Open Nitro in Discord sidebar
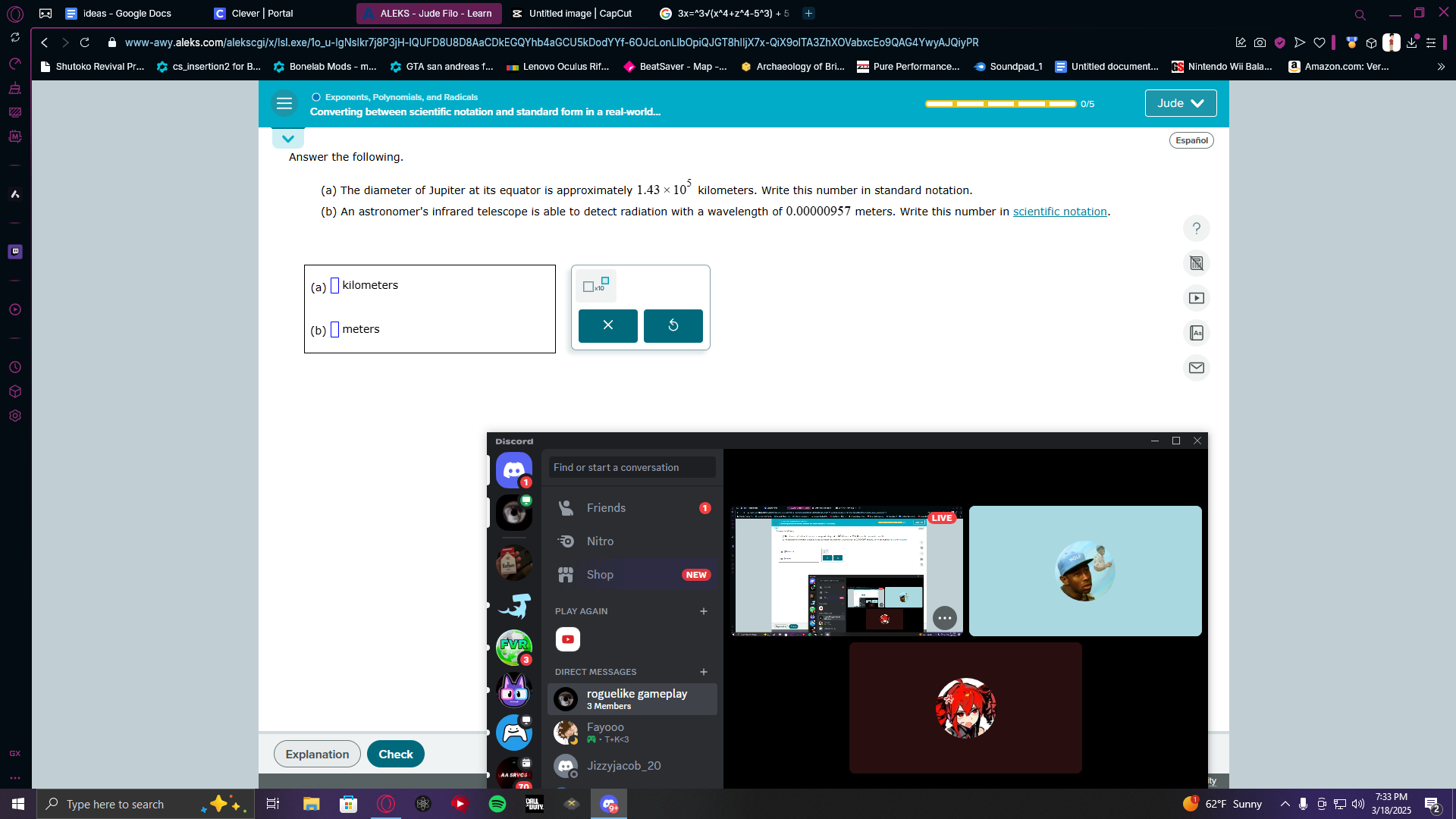The image size is (1456, 819). point(632,541)
